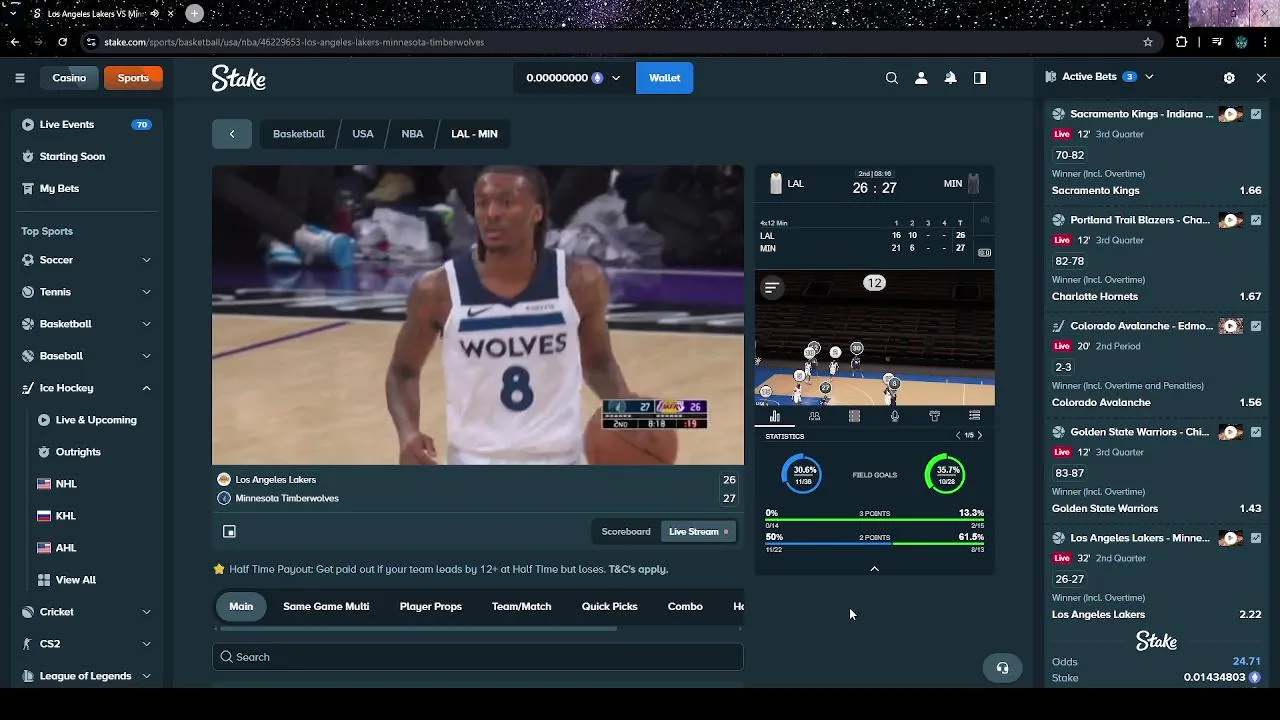Open the Active Bets settings gear

coord(1229,77)
